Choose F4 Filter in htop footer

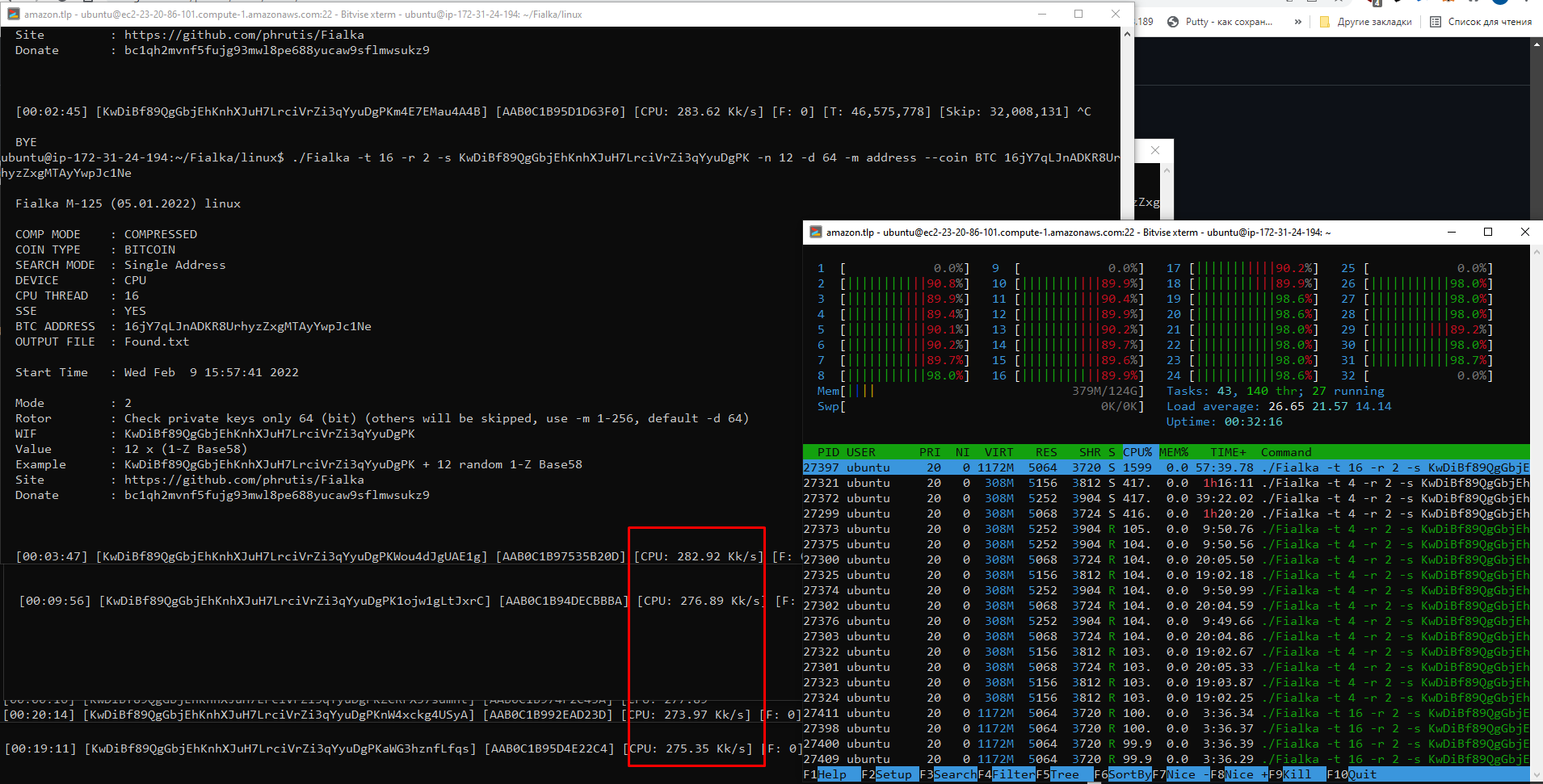click(x=1007, y=774)
